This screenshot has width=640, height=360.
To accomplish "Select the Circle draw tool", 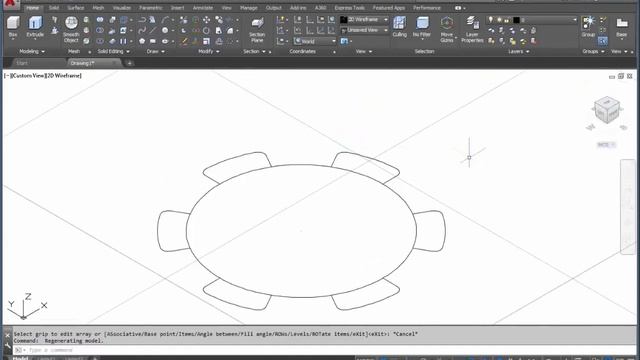I will click(x=164, y=31).
